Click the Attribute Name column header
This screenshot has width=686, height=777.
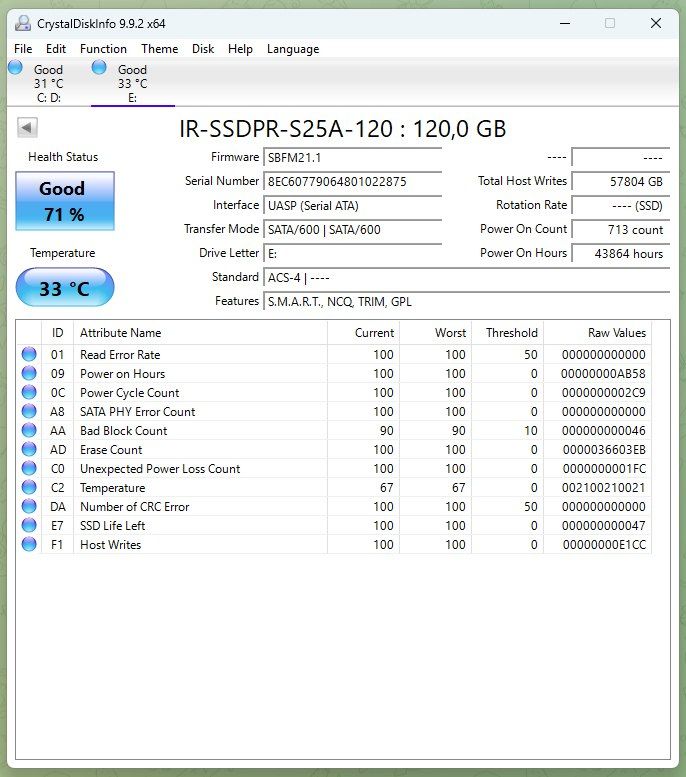[200, 333]
